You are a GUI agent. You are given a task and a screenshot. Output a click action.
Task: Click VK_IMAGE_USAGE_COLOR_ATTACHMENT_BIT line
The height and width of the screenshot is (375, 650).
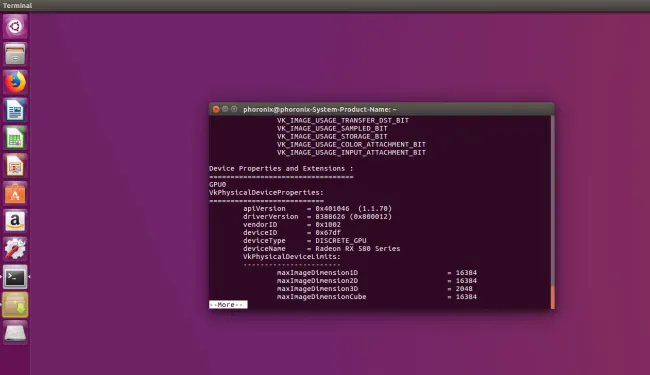[351, 144]
